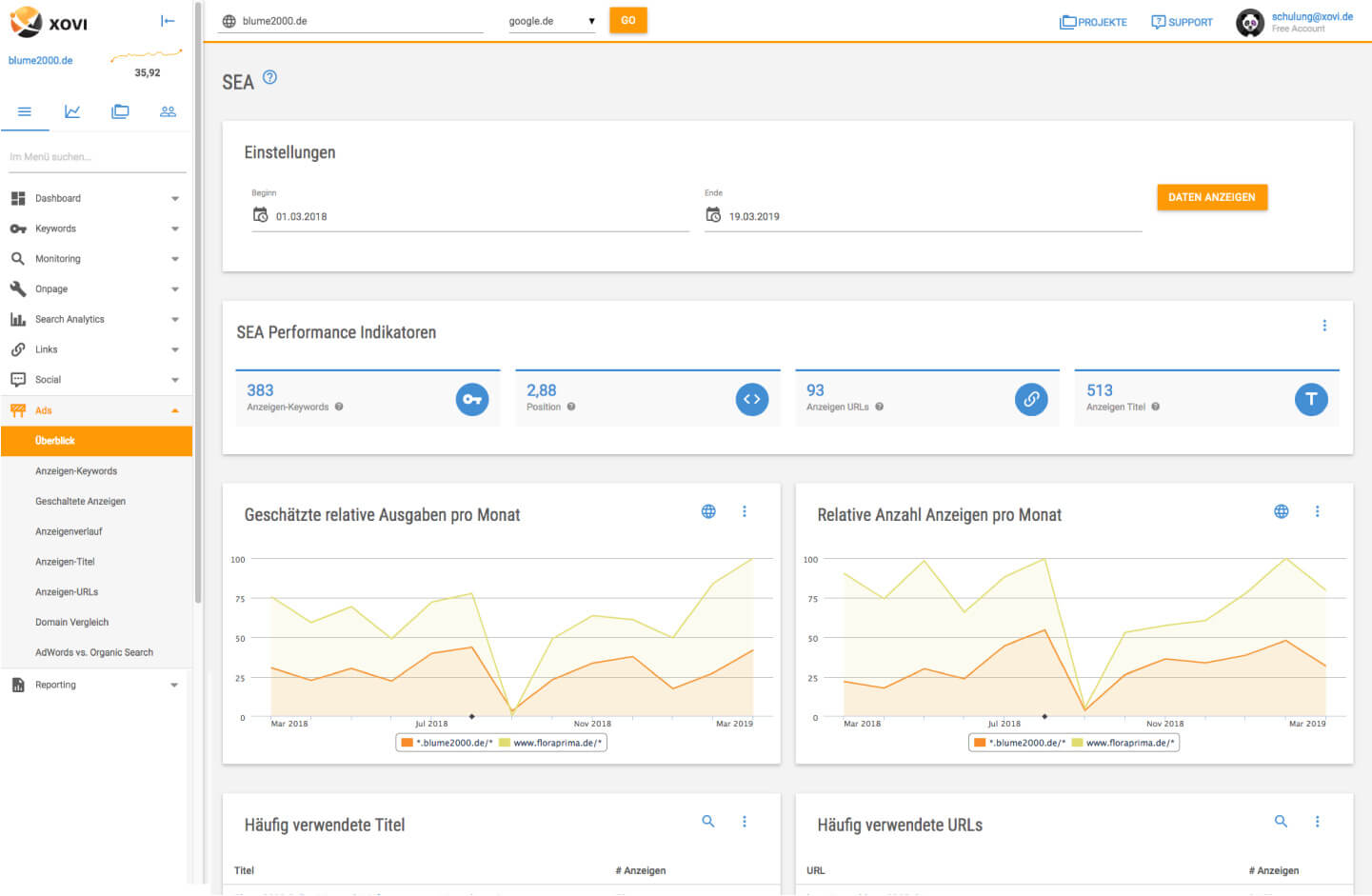
Task: Open SUPPORT in the top bar
Action: click(1182, 22)
